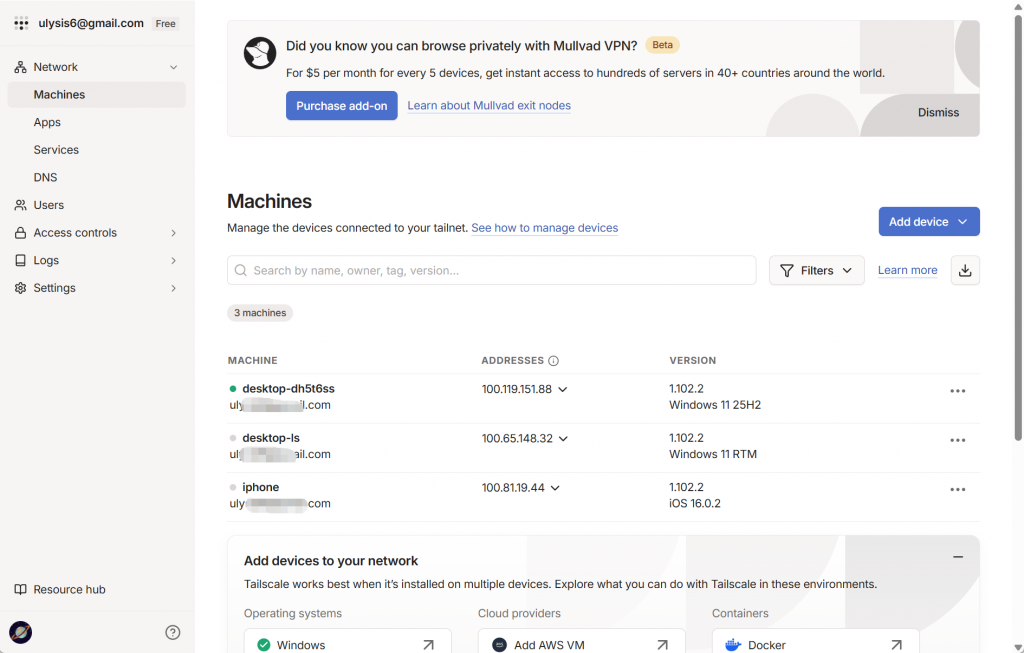Click Purchase add-on button

[342, 106]
